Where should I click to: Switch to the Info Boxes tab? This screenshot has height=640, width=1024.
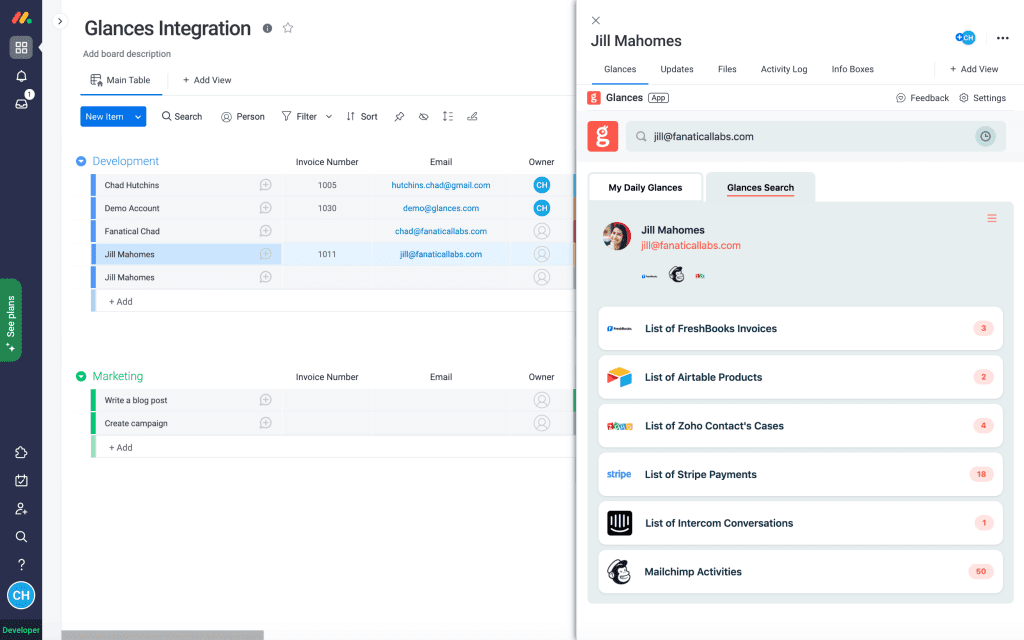point(852,69)
